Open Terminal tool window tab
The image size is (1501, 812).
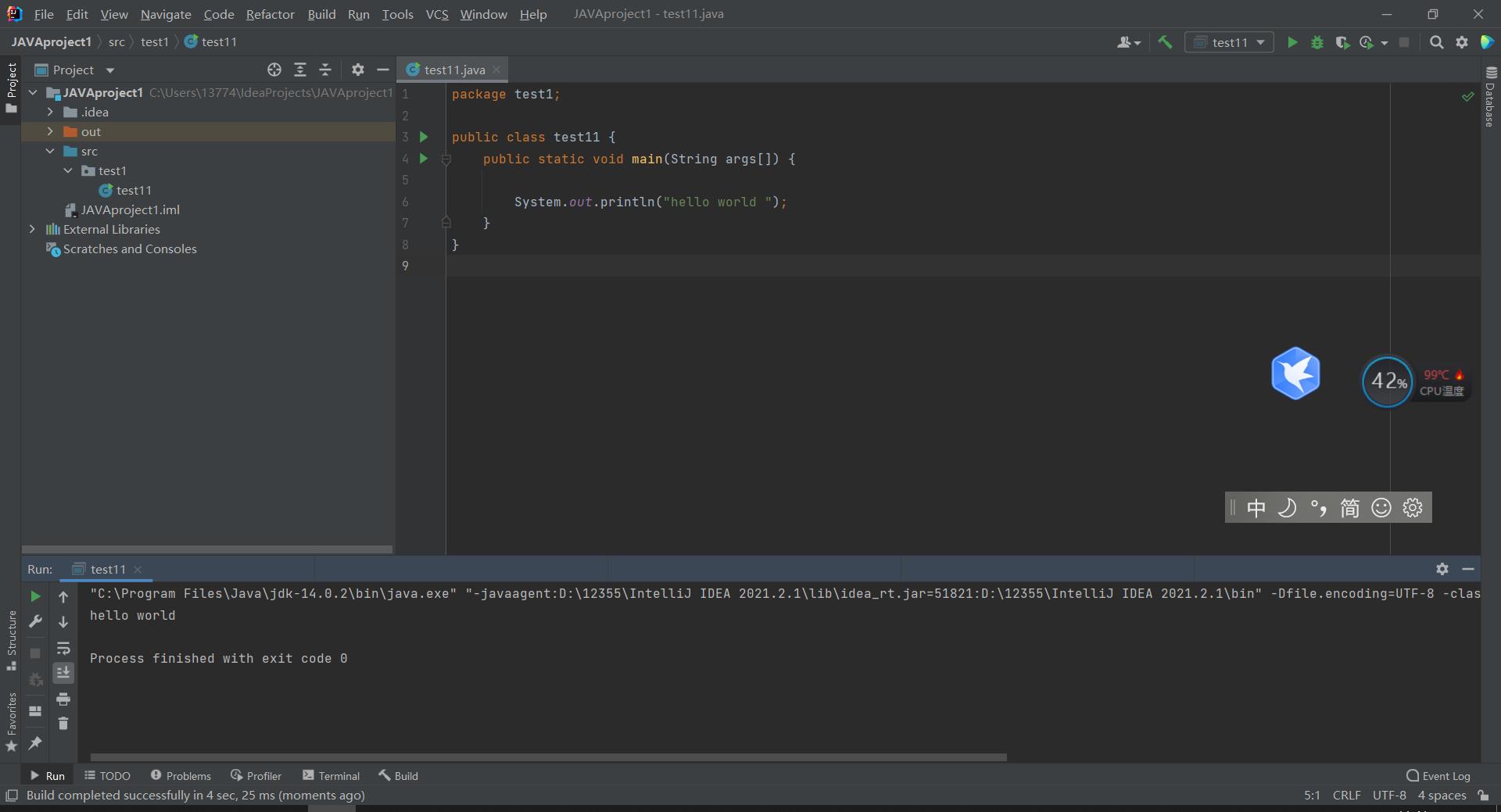331,775
